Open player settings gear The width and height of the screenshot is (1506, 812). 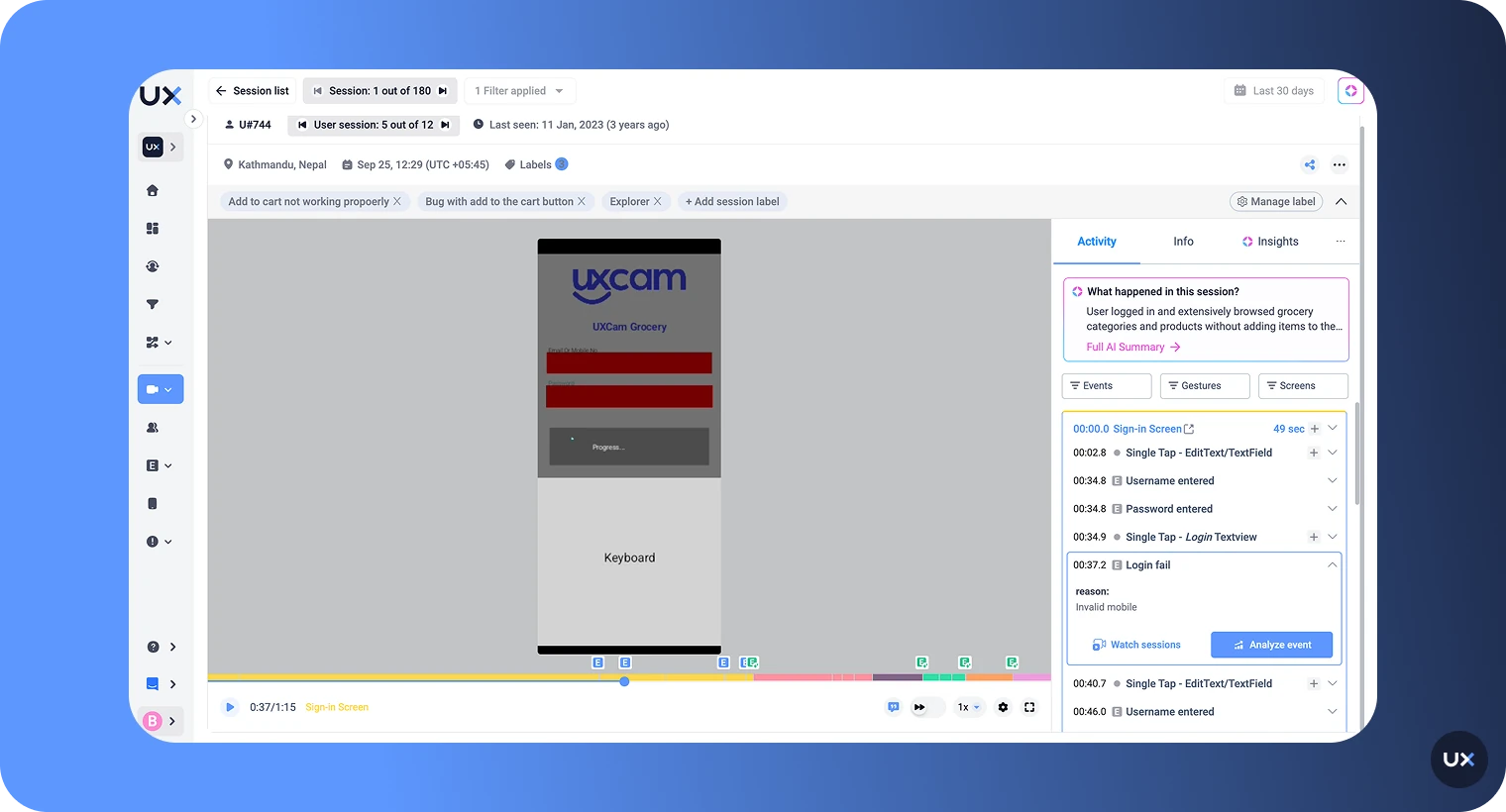[x=1003, y=707]
